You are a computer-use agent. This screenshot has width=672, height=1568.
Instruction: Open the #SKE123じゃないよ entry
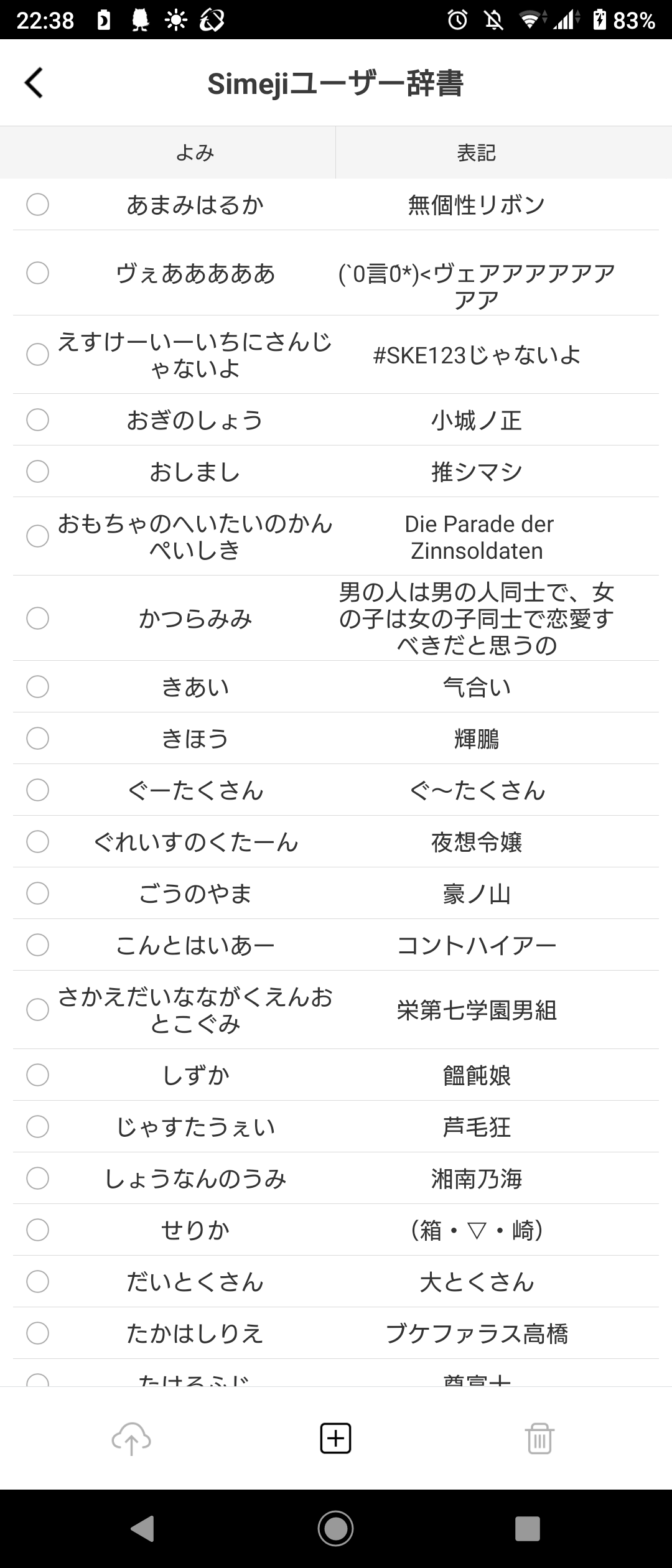coord(477,355)
